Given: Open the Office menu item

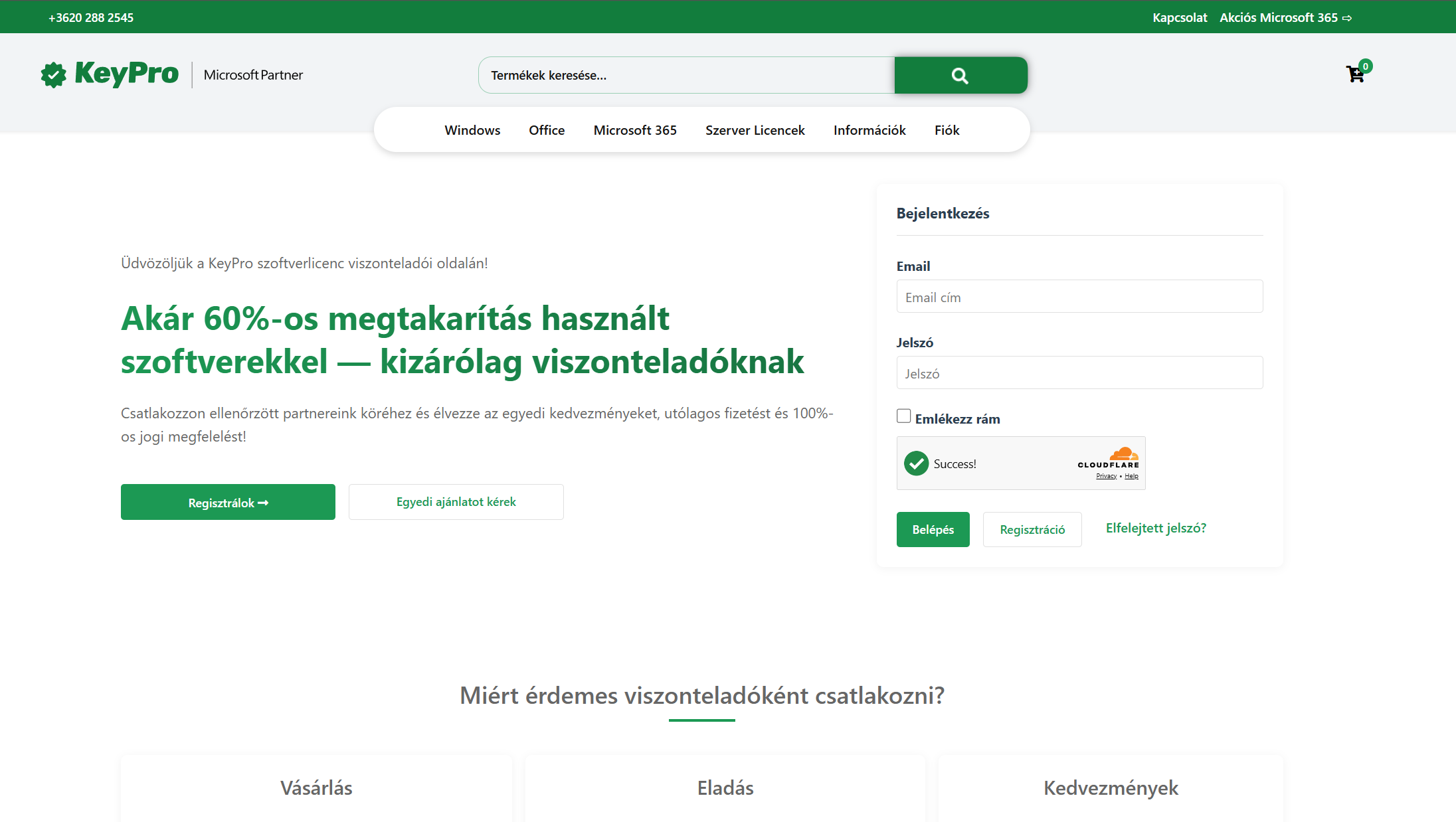Looking at the screenshot, I should (547, 130).
